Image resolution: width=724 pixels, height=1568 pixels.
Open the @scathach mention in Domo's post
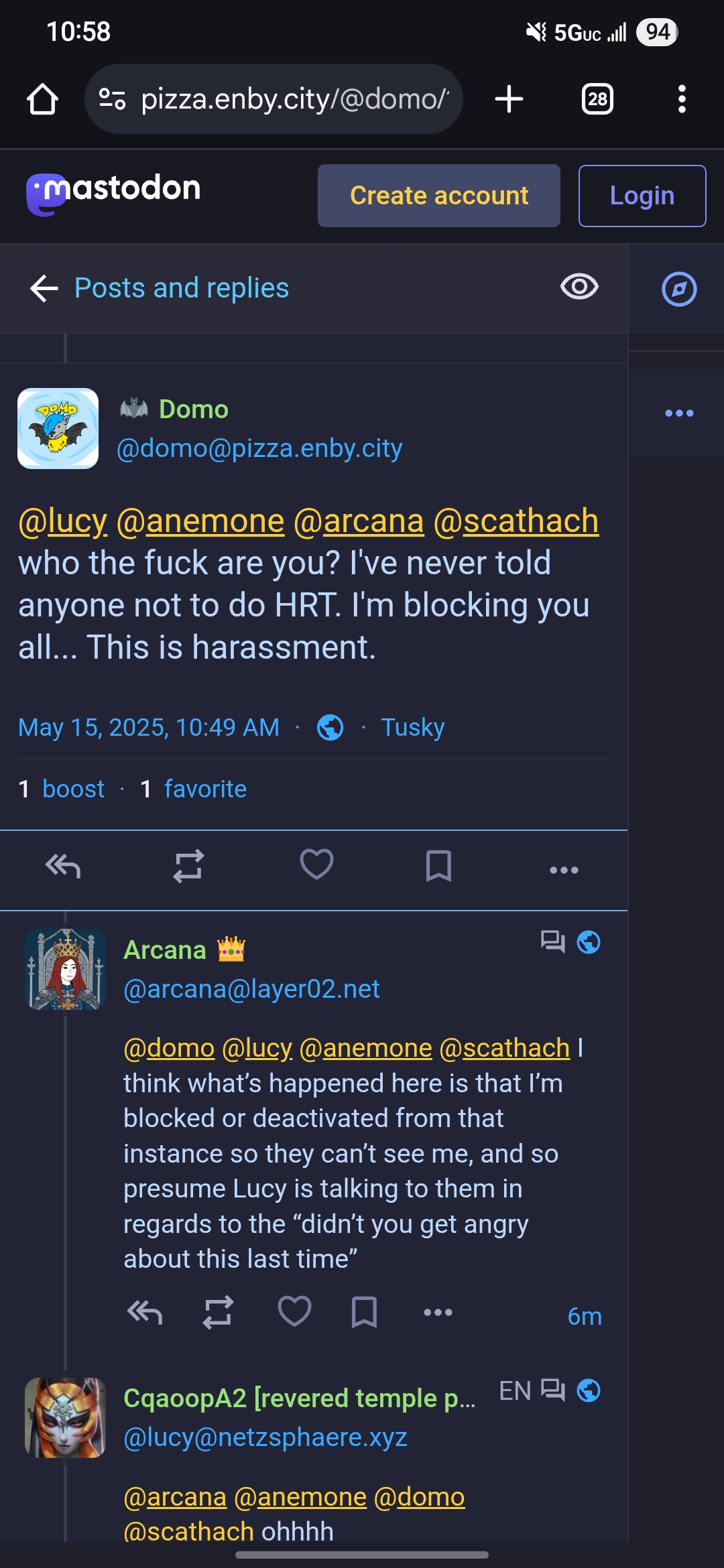pyautogui.click(x=516, y=521)
